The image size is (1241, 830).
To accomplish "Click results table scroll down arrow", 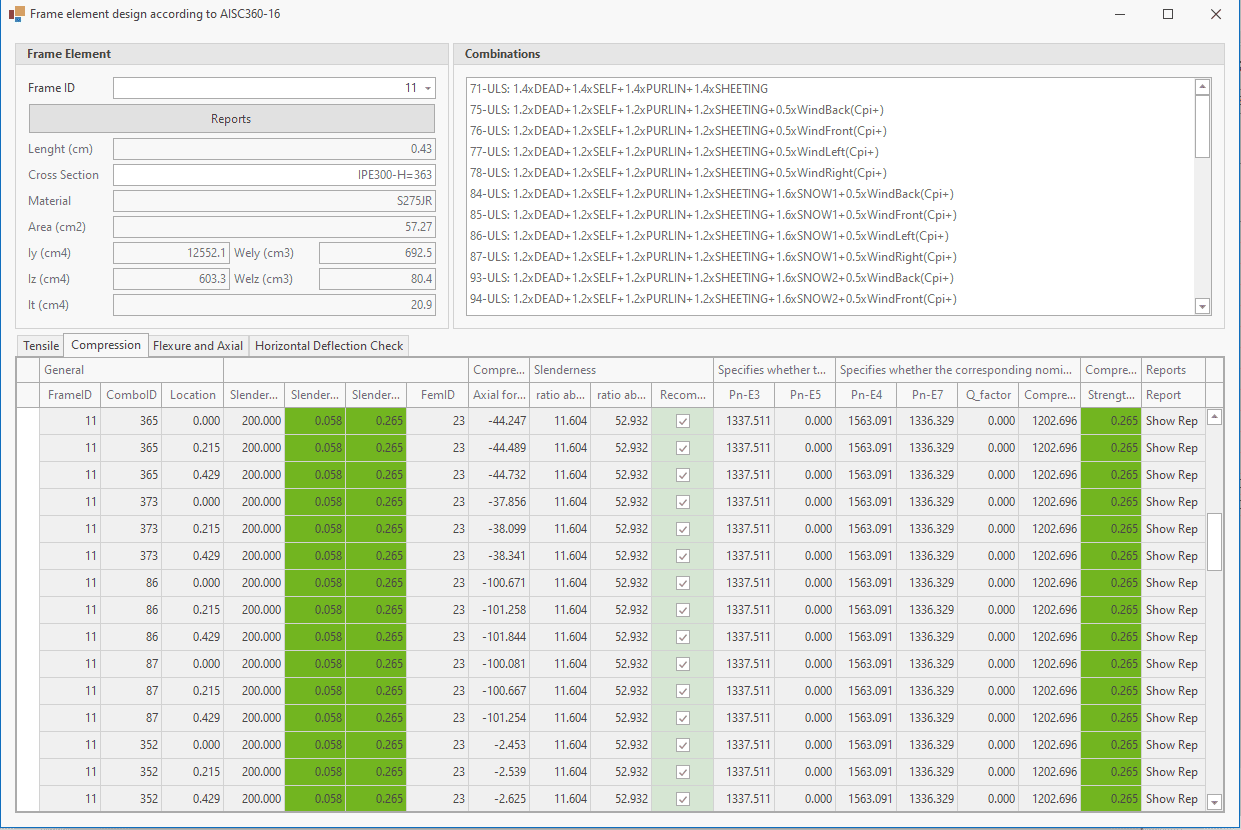I will (1215, 802).
